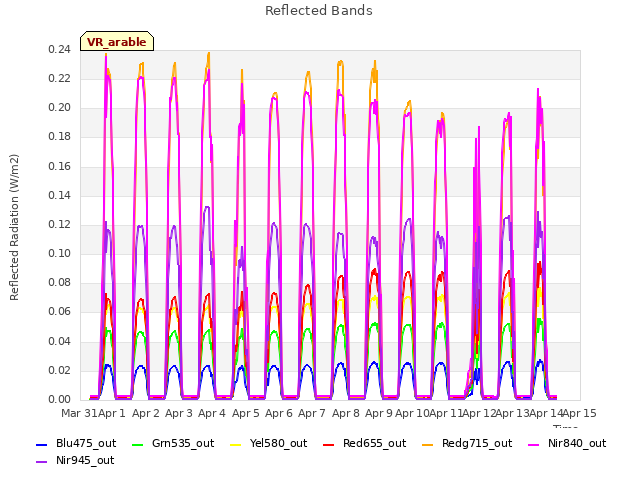Select the Grn535_out legend label
This screenshot has width=640, height=480.
point(183,443)
